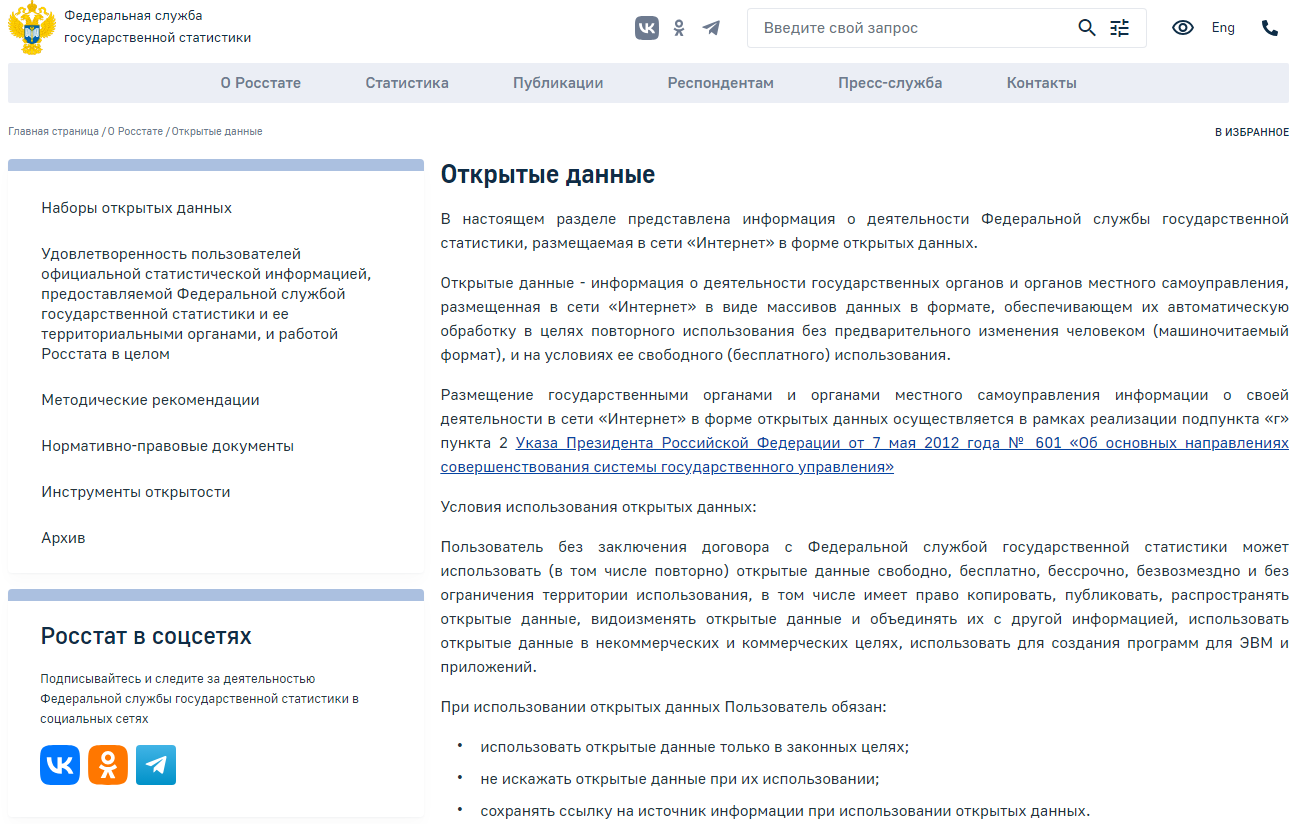
Task: Click the phone contact icon
Action: [1270, 28]
